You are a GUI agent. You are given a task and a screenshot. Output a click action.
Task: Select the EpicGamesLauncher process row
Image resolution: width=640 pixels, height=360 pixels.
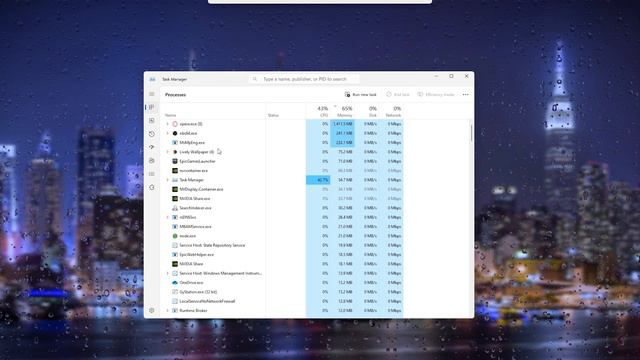[283, 161]
